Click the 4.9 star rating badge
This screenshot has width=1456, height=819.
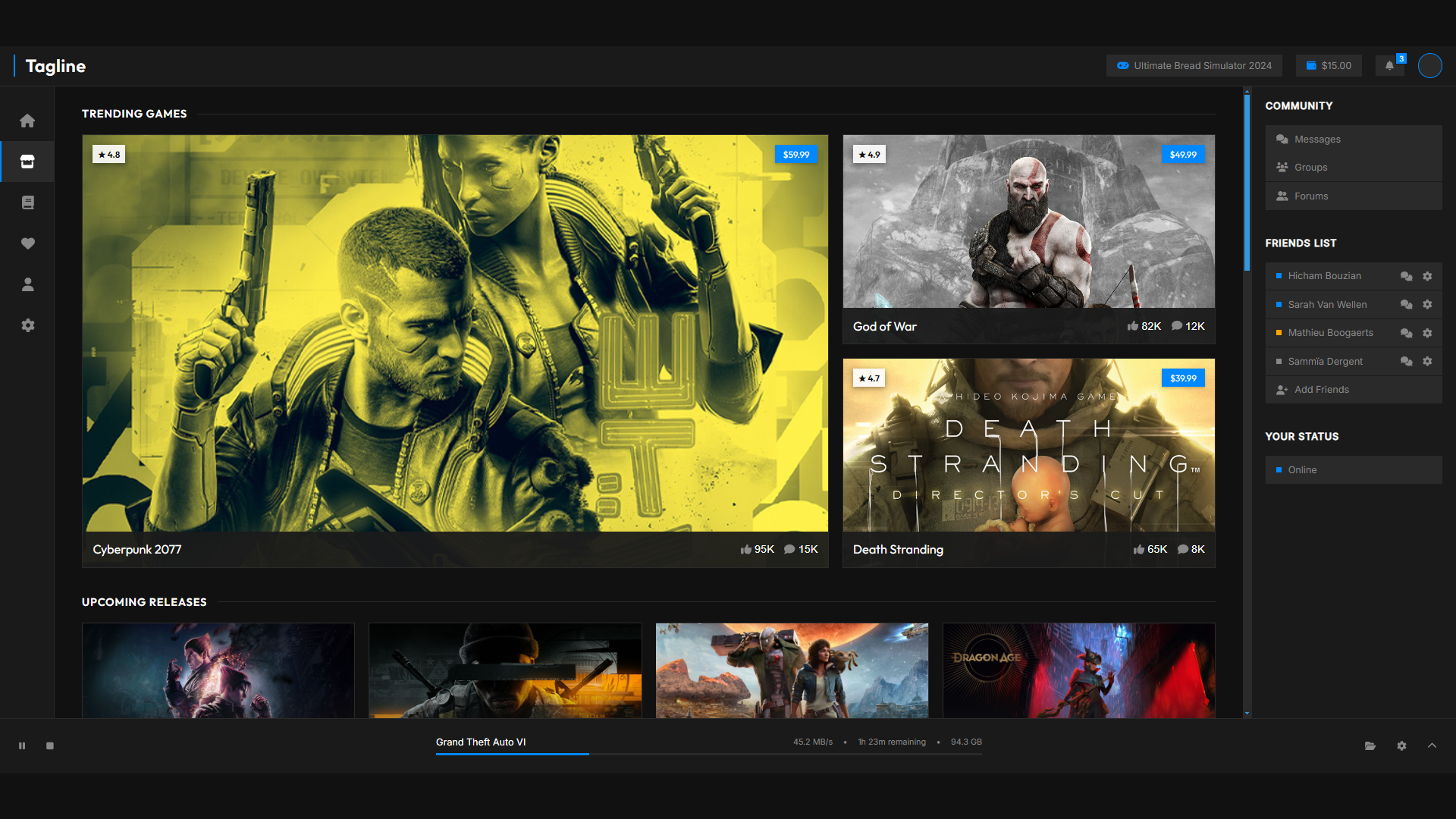point(869,155)
